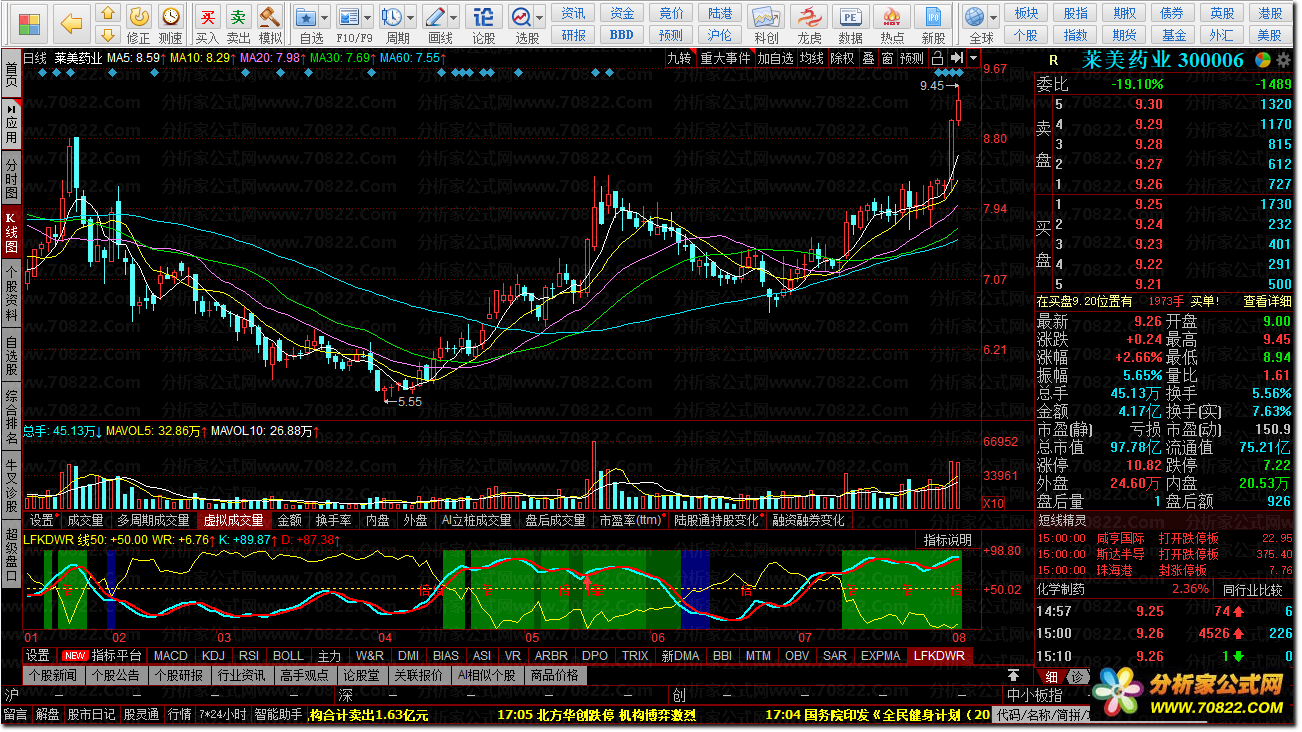Viewport: 1302px width, 732px height.
Task: Click the 加自选 add-to-watchlist button
Action: 774,58
